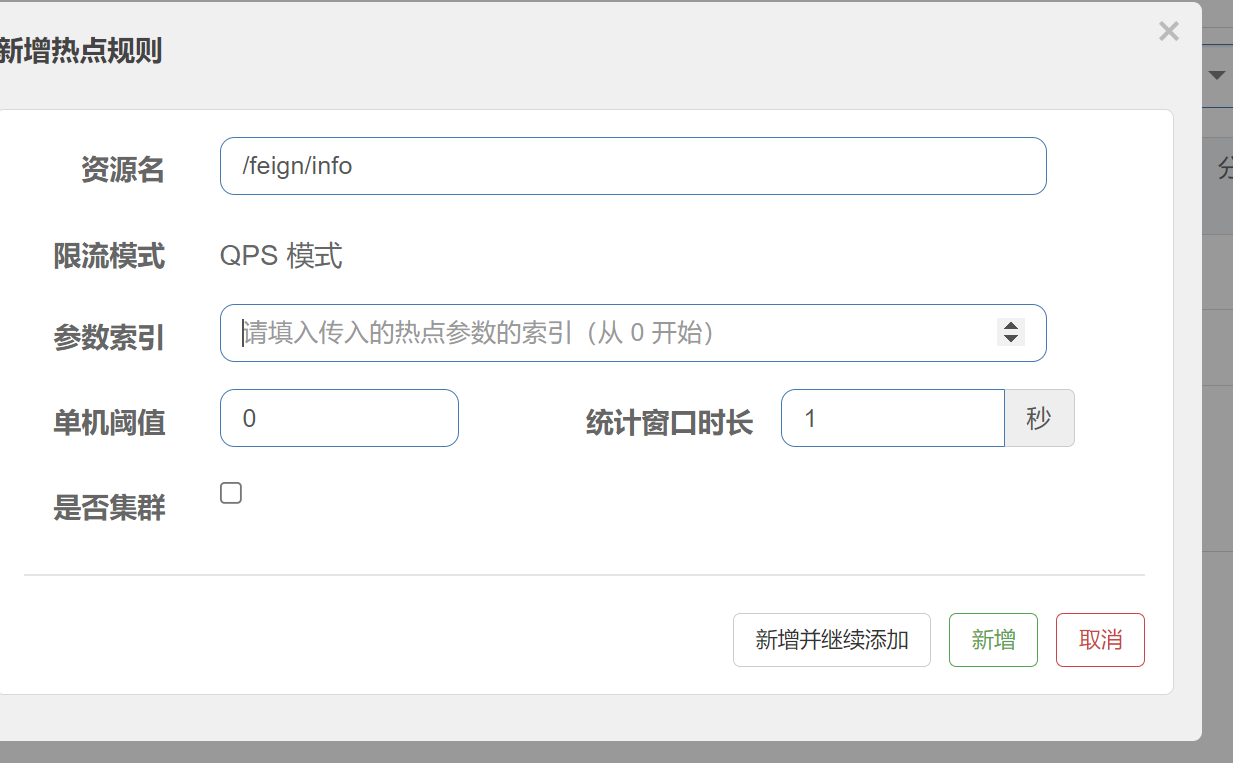Click the 单机阈值 label
This screenshot has width=1233, height=763.
tap(109, 423)
